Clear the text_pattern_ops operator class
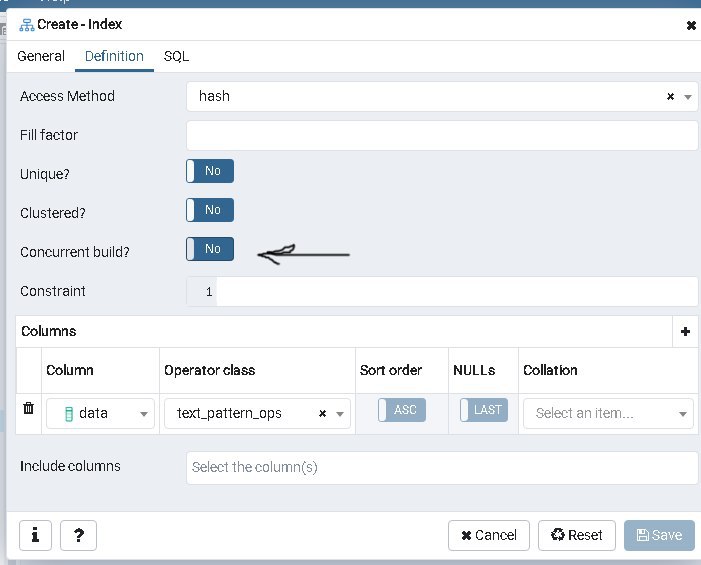This screenshot has width=701, height=565. (x=322, y=413)
